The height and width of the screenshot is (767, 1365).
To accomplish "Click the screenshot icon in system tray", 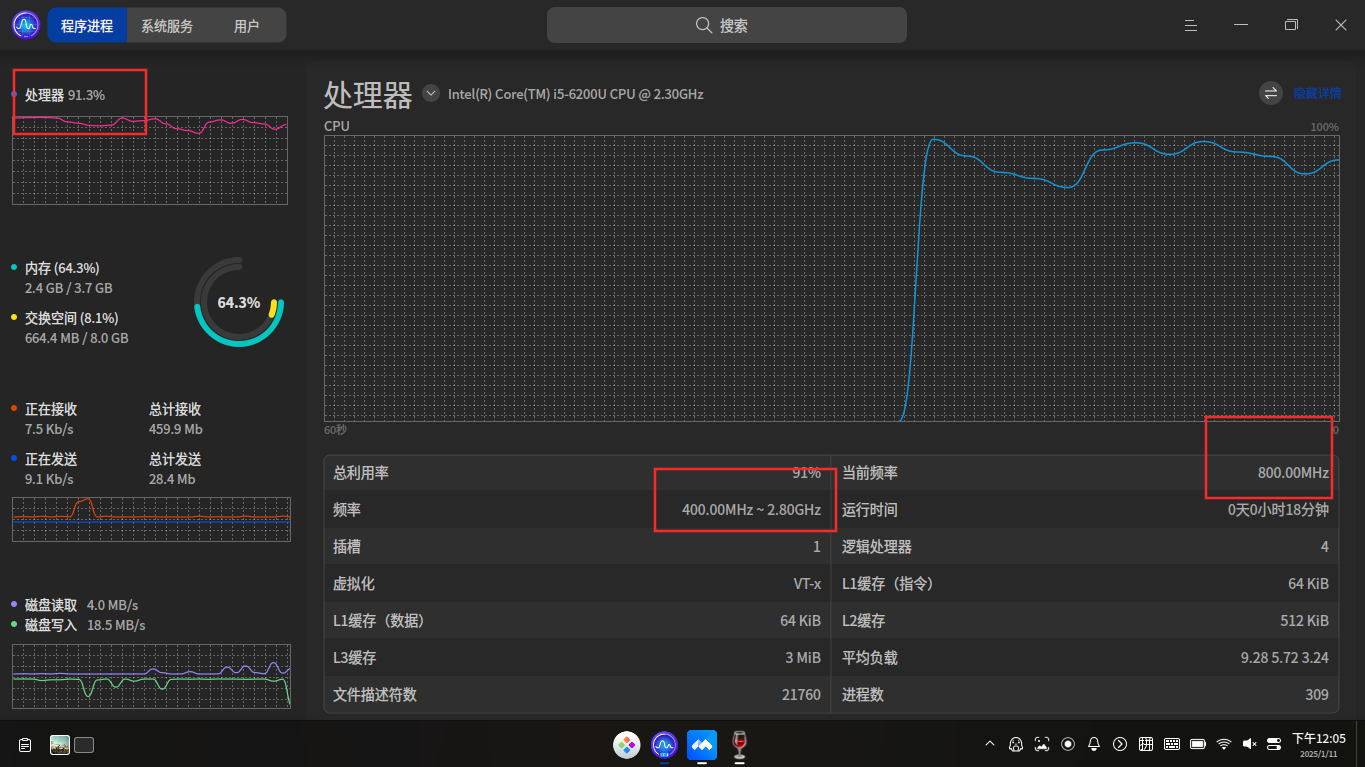I will 1042,744.
